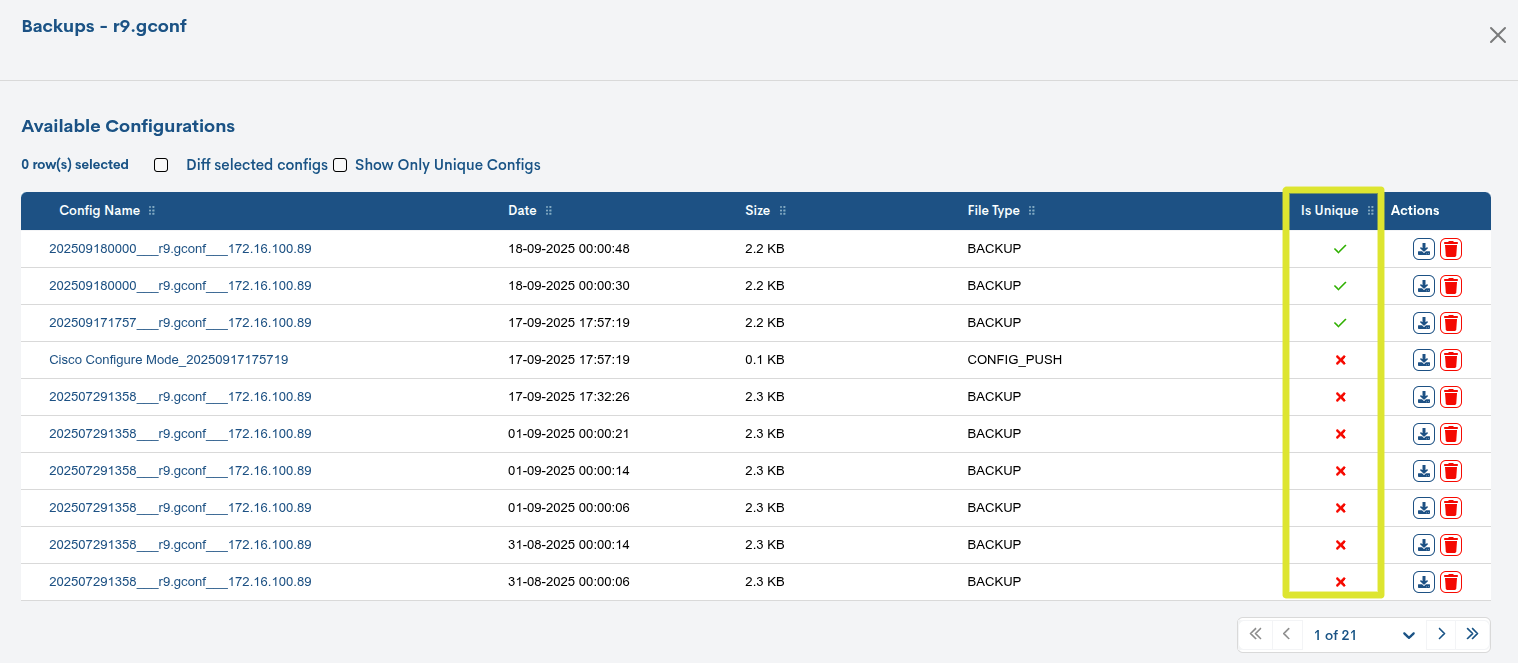Open the page number dropdown

pyautogui.click(x=1408, y=635)
